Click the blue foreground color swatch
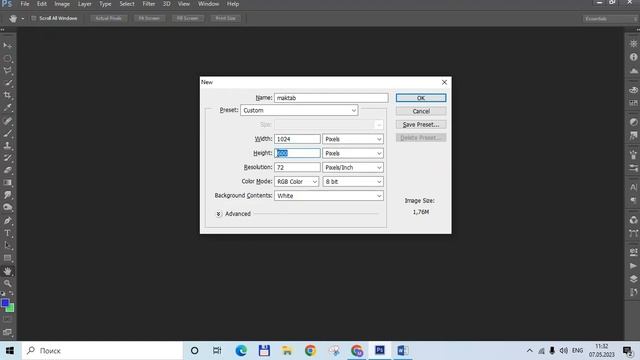This screenshot has height=360, width=640. pos(4,303)
